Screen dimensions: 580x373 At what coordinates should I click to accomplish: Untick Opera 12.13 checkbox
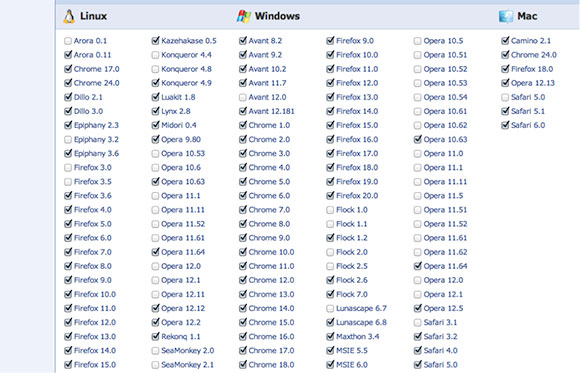point(505,83)
